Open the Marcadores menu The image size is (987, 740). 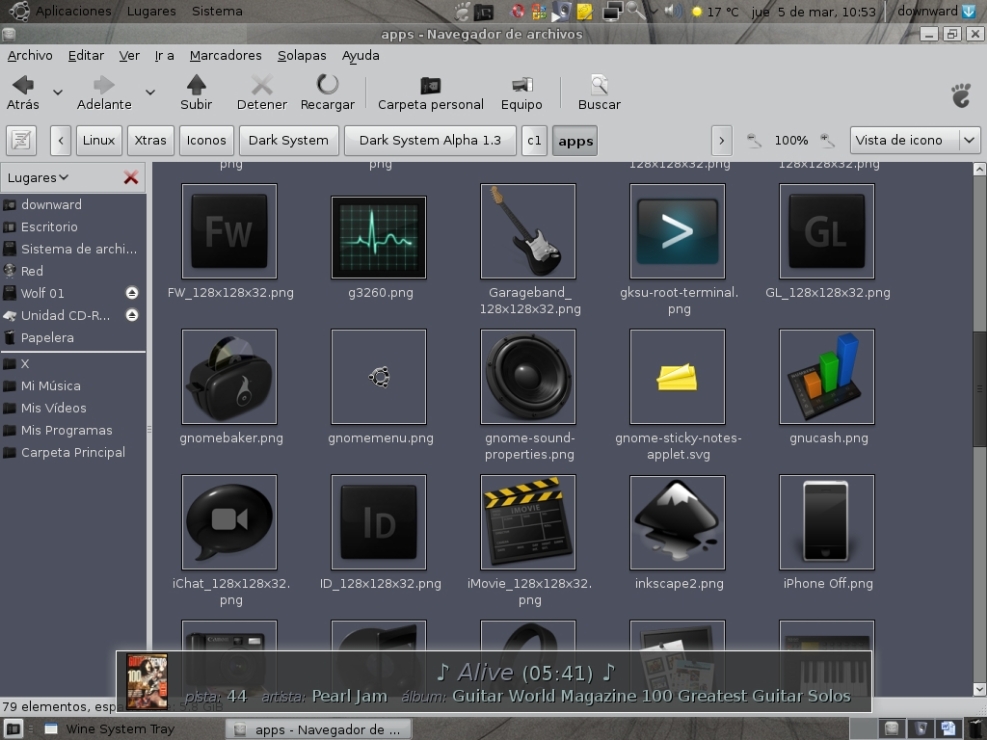pyautogui.click(x=225, y=55)
